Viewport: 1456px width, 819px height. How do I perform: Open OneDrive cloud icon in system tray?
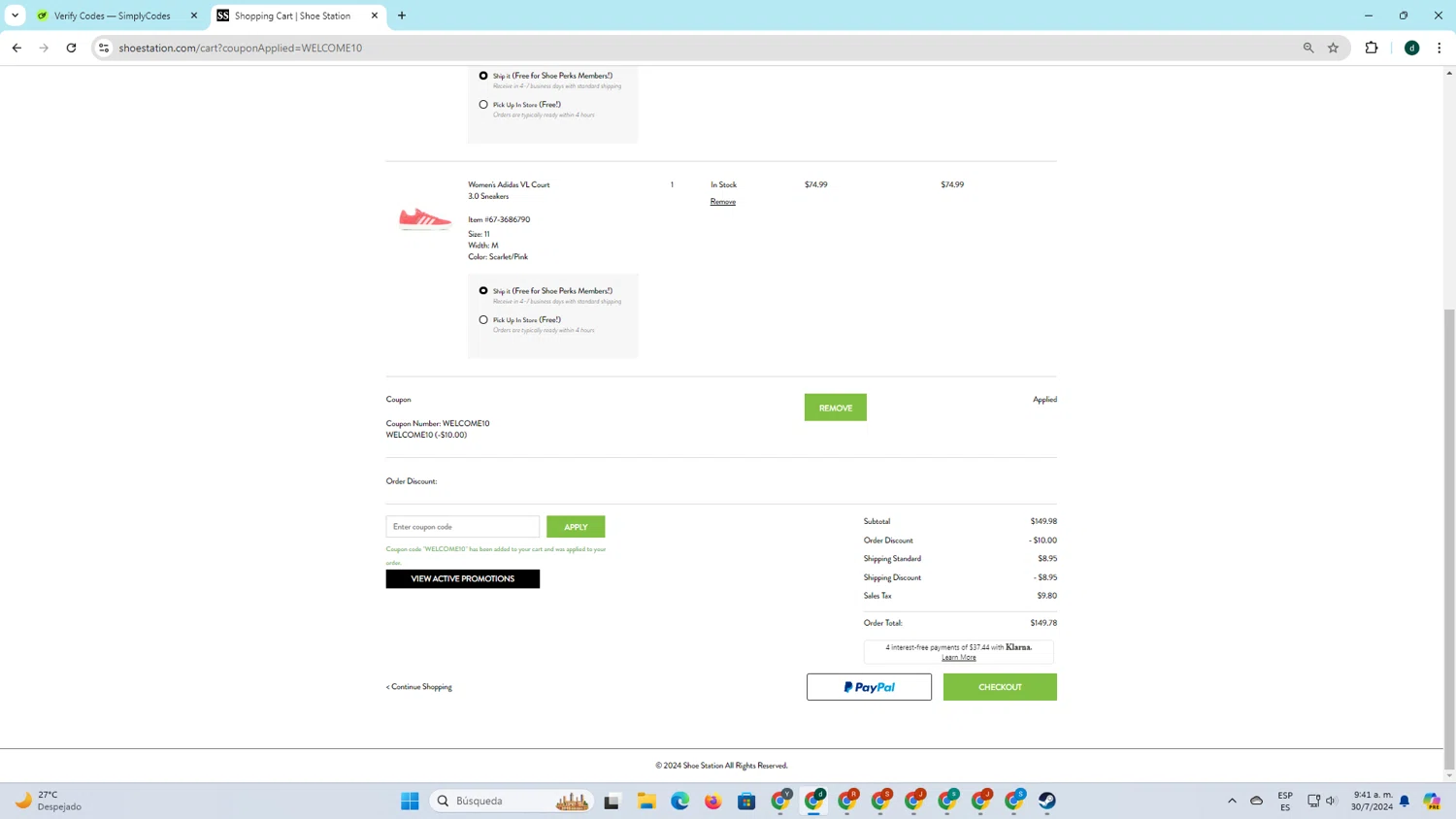point(1256,801)
